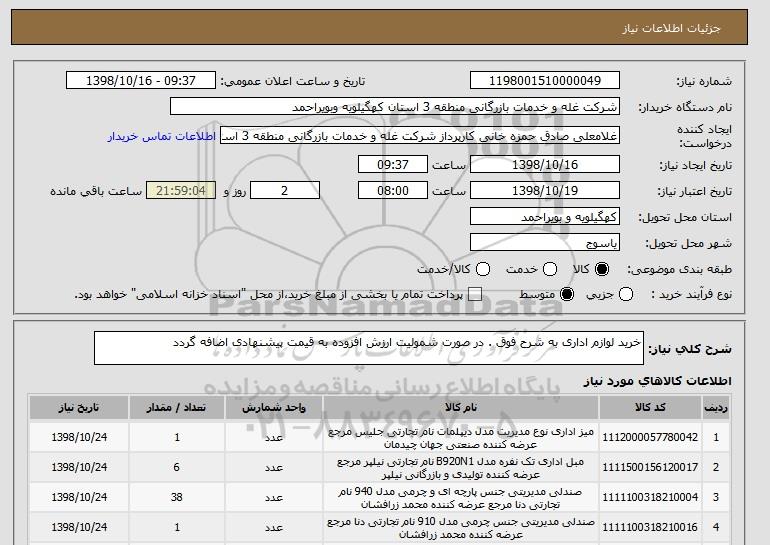
Task: Click product code 1112000057780042
Action: 650,437
